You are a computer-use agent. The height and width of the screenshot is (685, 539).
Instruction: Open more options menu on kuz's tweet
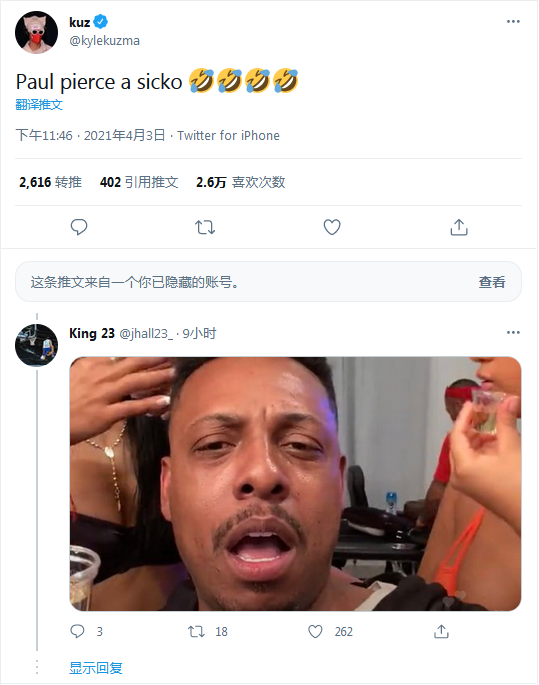pos(513,21)
